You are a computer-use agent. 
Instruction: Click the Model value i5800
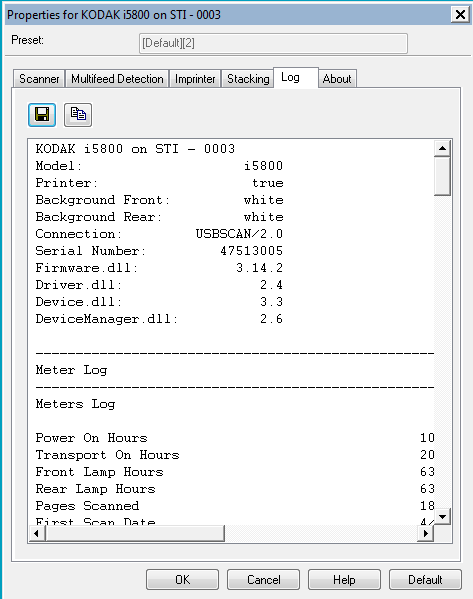[x=264, y=166]
